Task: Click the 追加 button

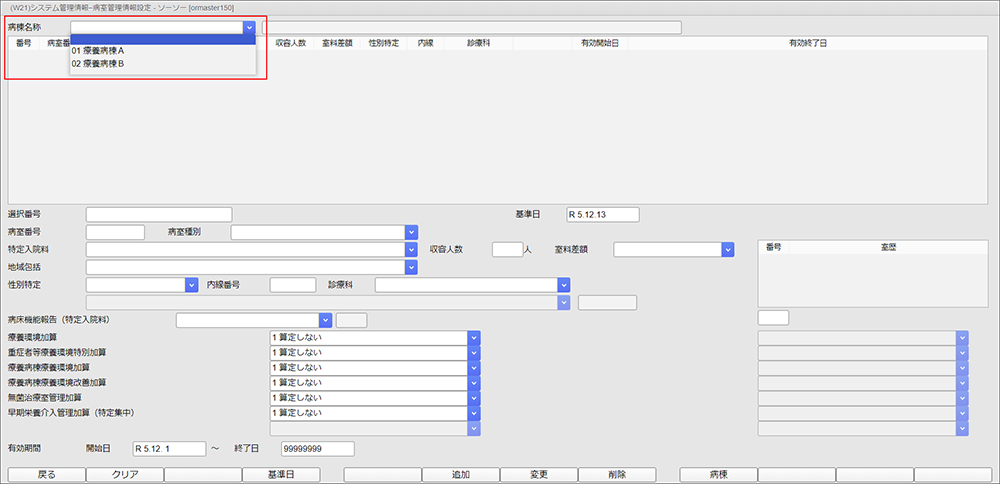Action: 460,474
